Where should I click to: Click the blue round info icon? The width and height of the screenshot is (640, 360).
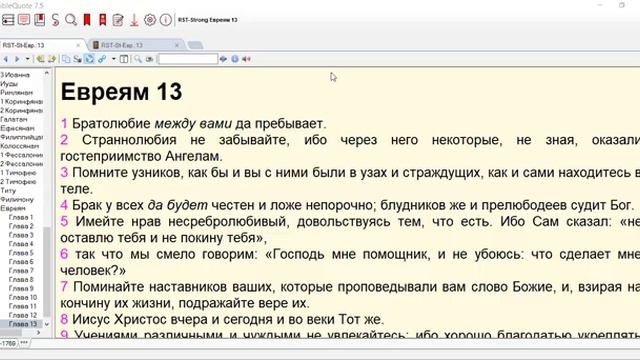pyautogui.click(x=235, y=59)
